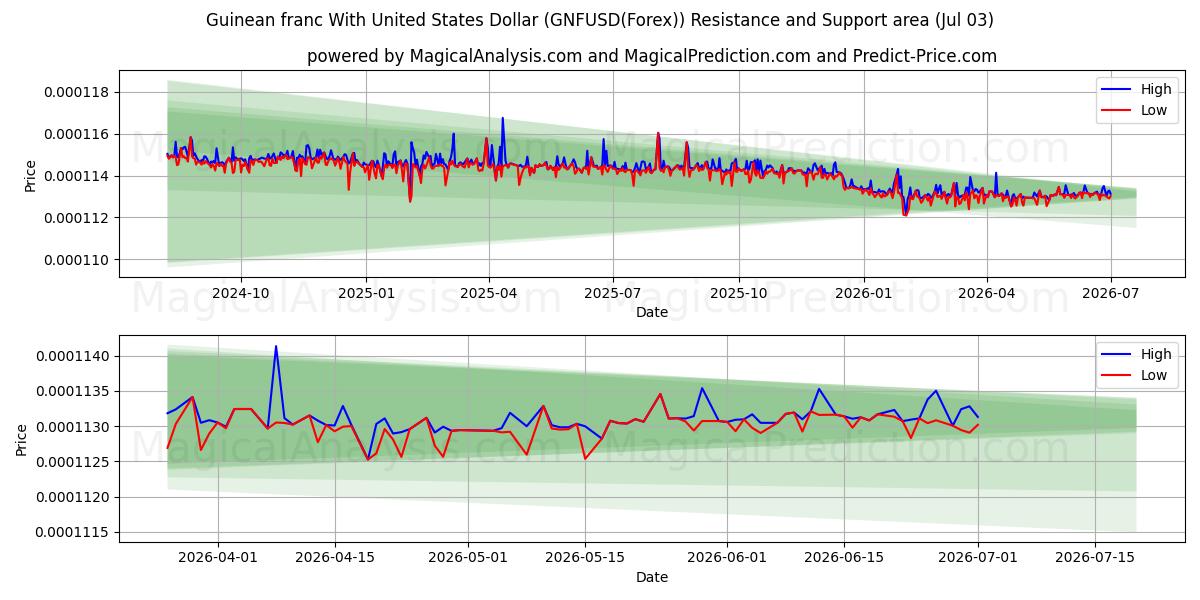Screen dimensions: 1200x600
Task: Click the 2026-07-15 x-axis tick label
Action: point(1096,559)
